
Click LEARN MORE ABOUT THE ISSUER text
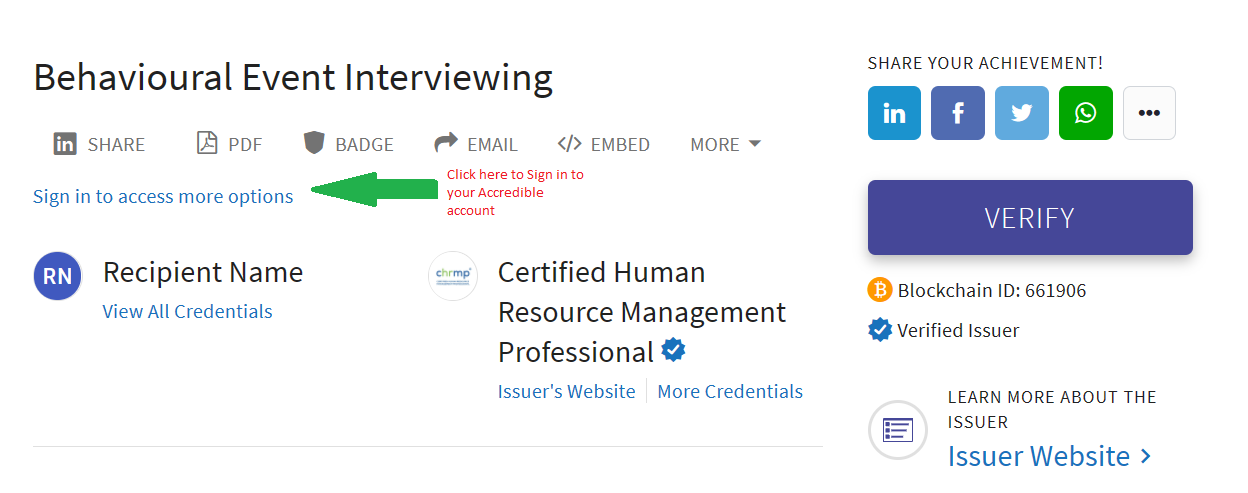(1052, 409)
